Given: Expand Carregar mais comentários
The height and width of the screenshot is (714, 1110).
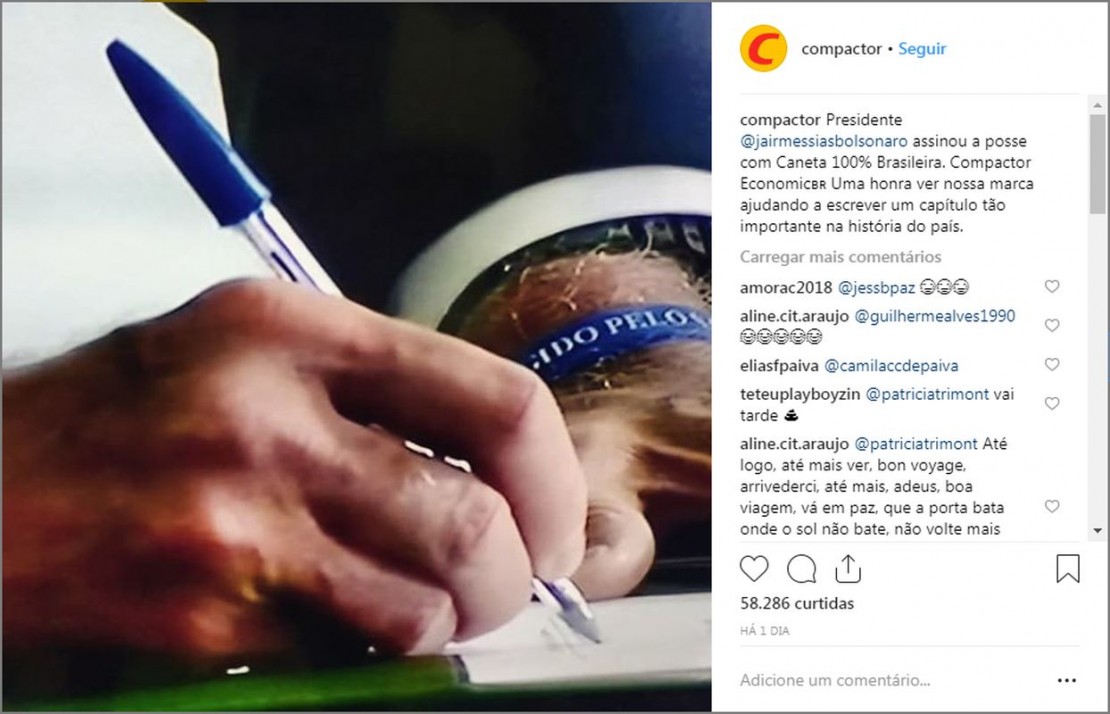Looking at the screenshot, I should (x=840, y=256).
